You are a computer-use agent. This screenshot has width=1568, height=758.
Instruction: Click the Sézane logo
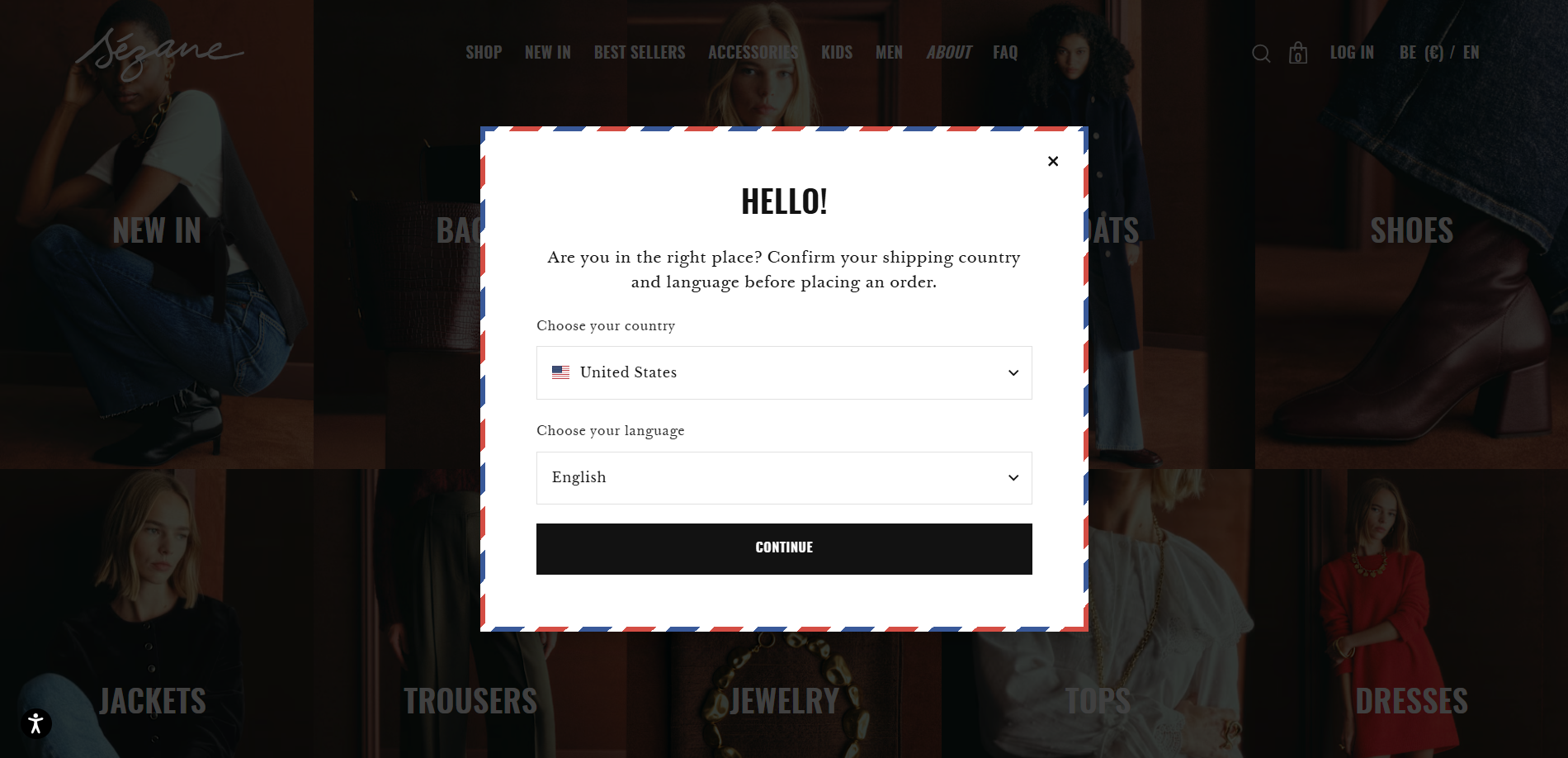point(159,54)
